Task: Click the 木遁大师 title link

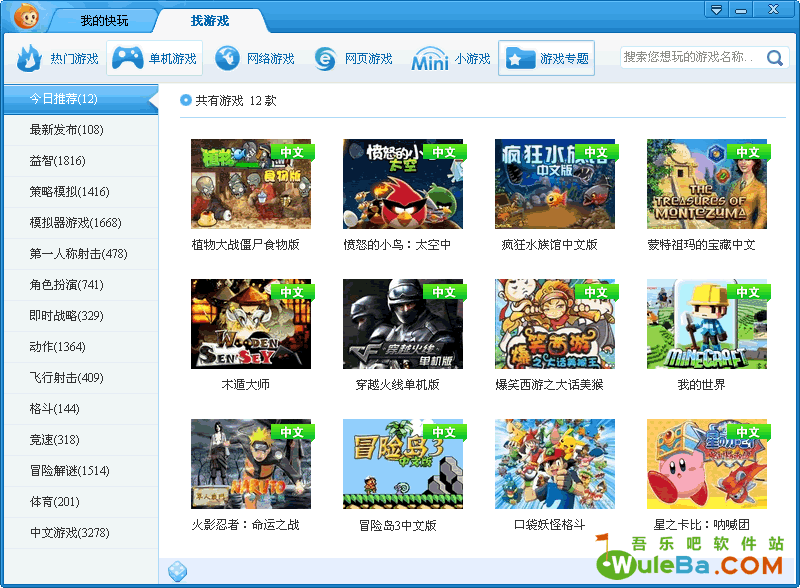Action: pyautogui.click(x=245, y=385)
